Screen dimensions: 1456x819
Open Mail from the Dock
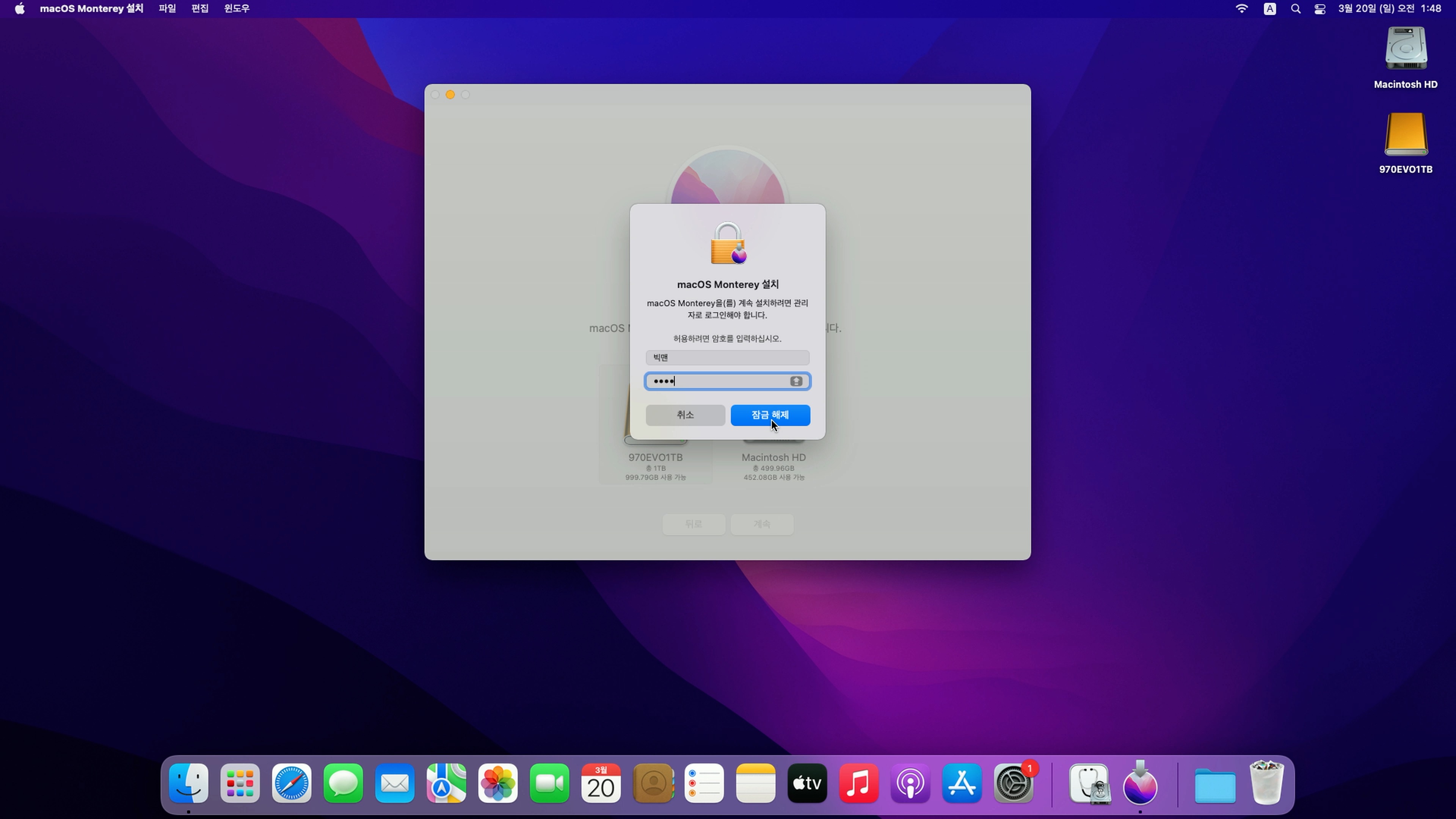[x=394, y=783]
